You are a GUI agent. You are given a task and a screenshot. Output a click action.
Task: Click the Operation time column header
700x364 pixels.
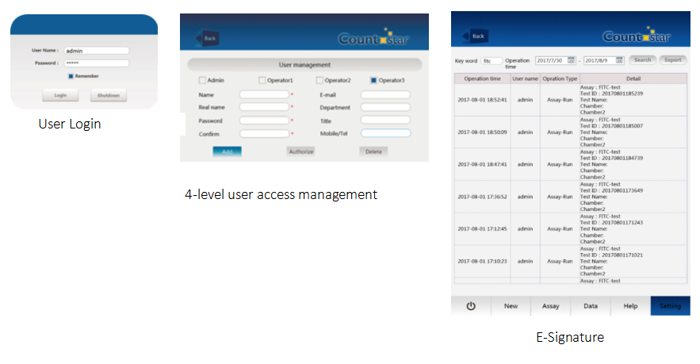(x=482, y=79)
